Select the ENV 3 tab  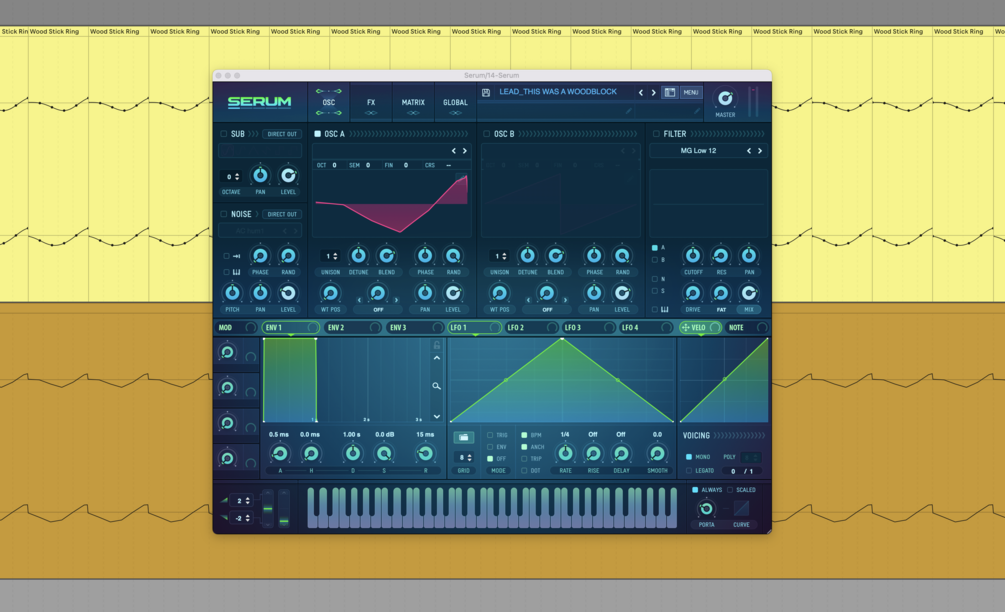(x=415, y=327)
